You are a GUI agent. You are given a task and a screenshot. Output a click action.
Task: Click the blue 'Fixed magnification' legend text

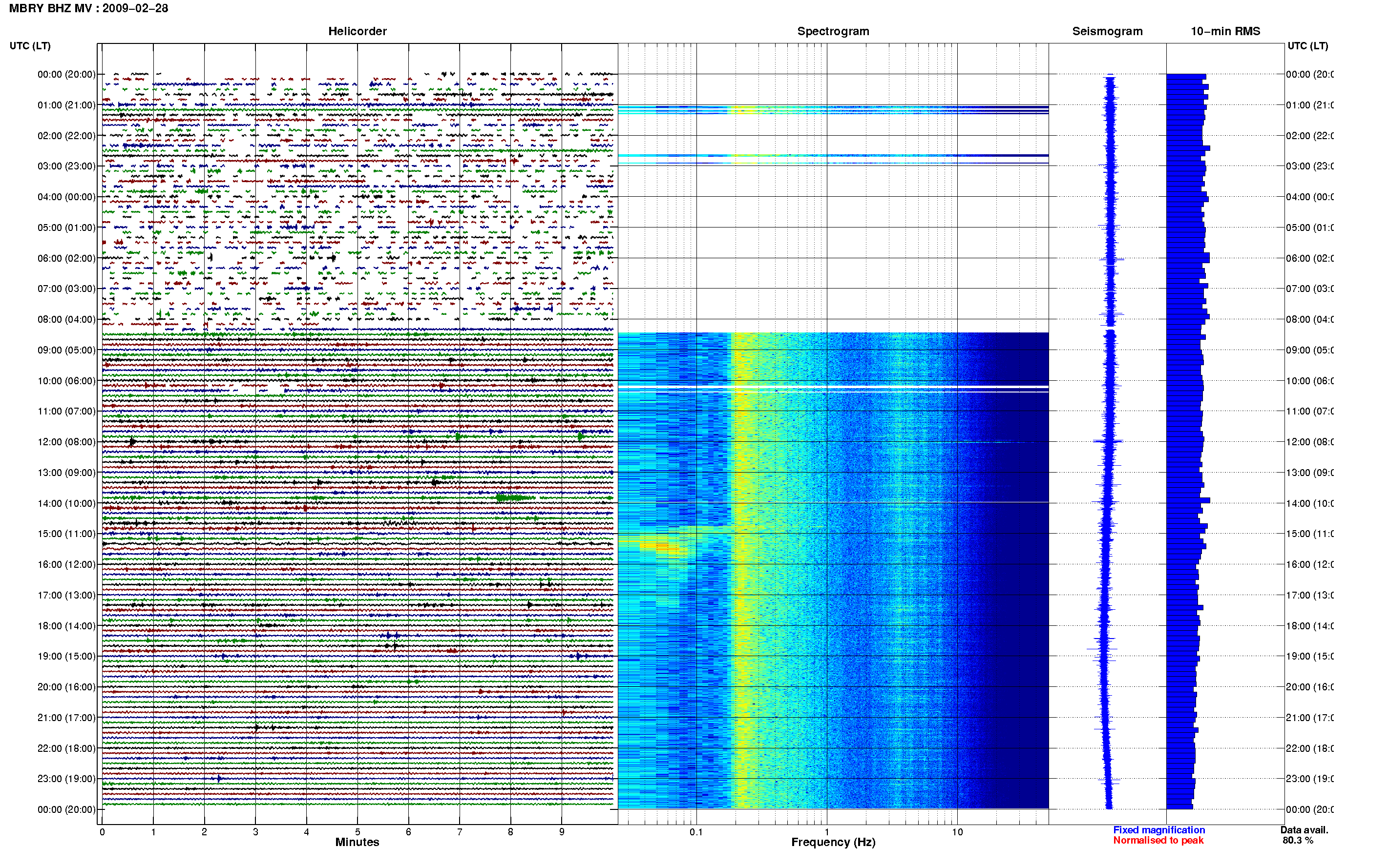tap(1159, 830)
